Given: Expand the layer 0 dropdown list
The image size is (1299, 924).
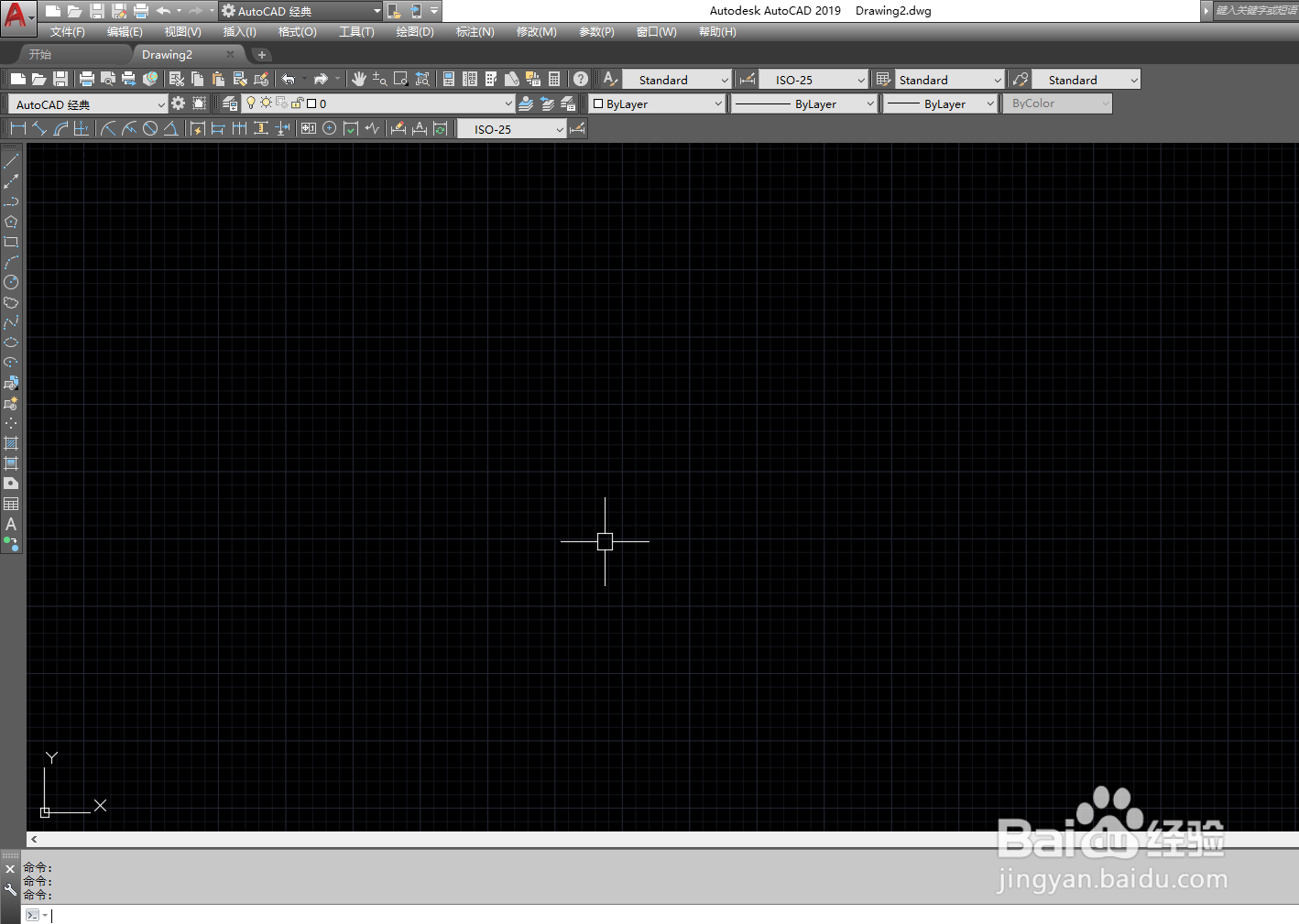Looking at the screenshot, I should pyautogui.click(x=509, y=103).
